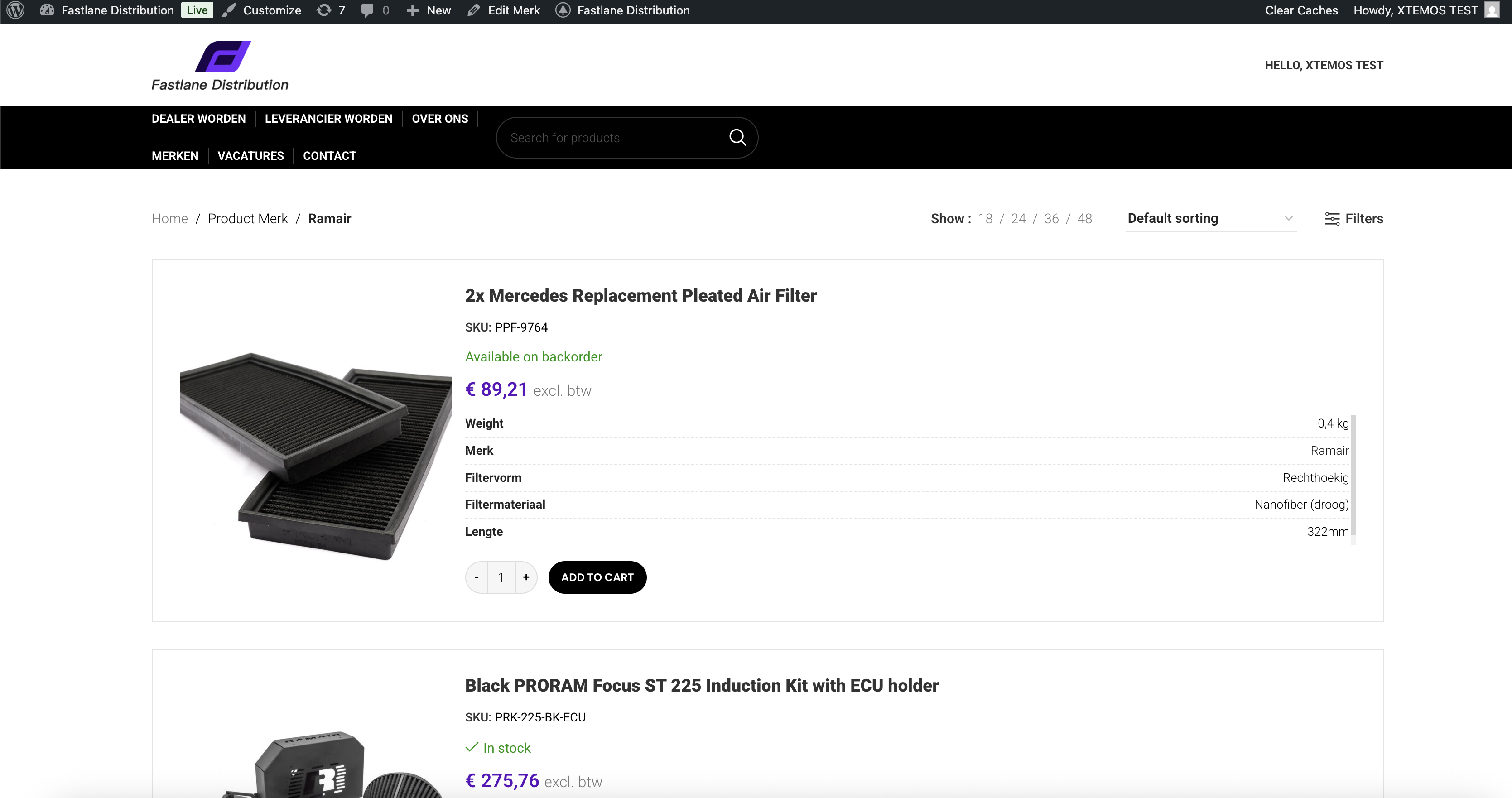Increase quantity with the plus button

tap(526, 577)
